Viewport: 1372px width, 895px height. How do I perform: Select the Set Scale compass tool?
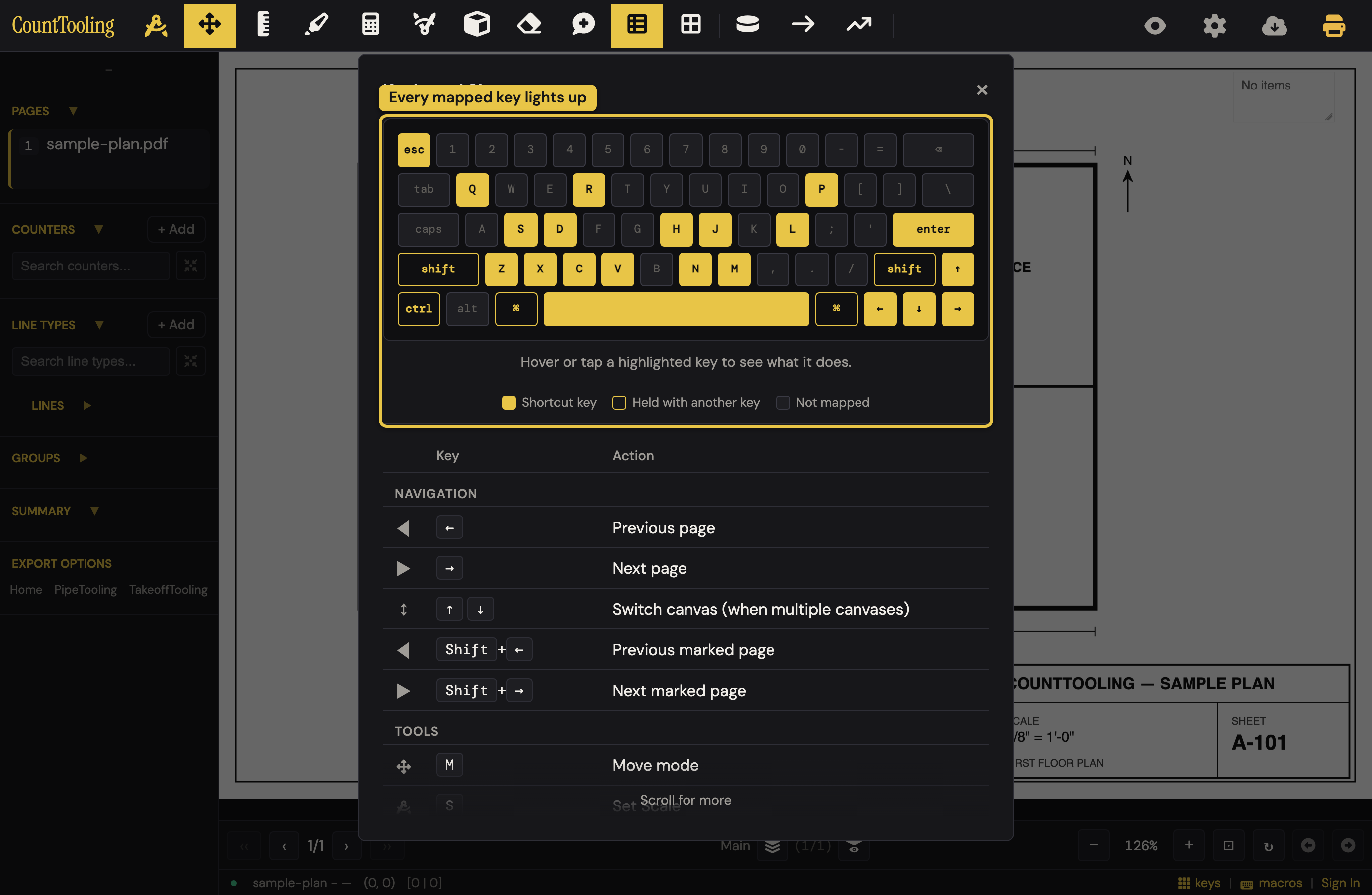[156, 25]
